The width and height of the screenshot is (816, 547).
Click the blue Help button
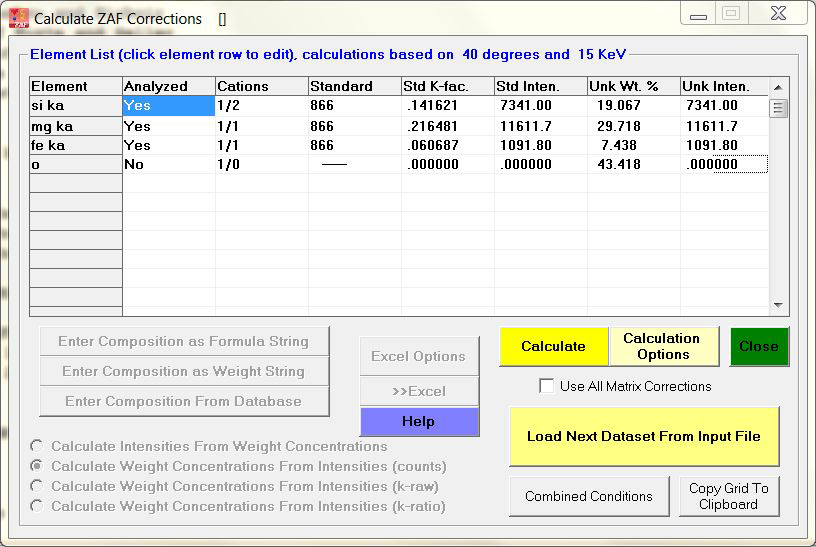click(418, 421)
